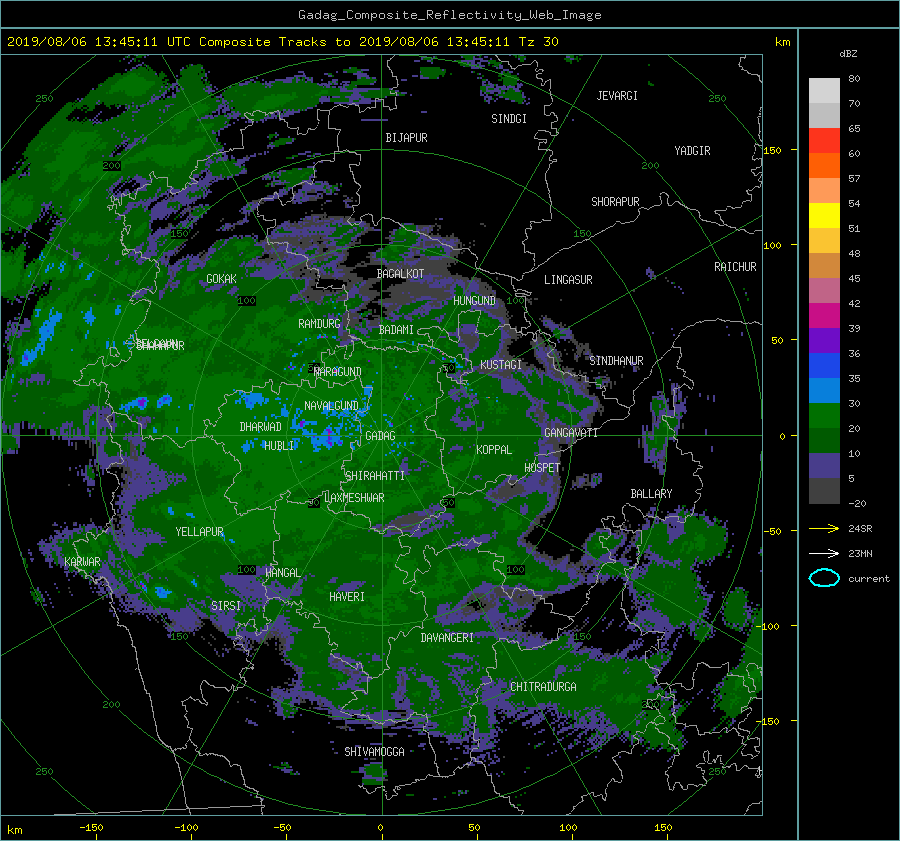Click the RAMDURG city label
900x841 pixels.
point(319,324)
